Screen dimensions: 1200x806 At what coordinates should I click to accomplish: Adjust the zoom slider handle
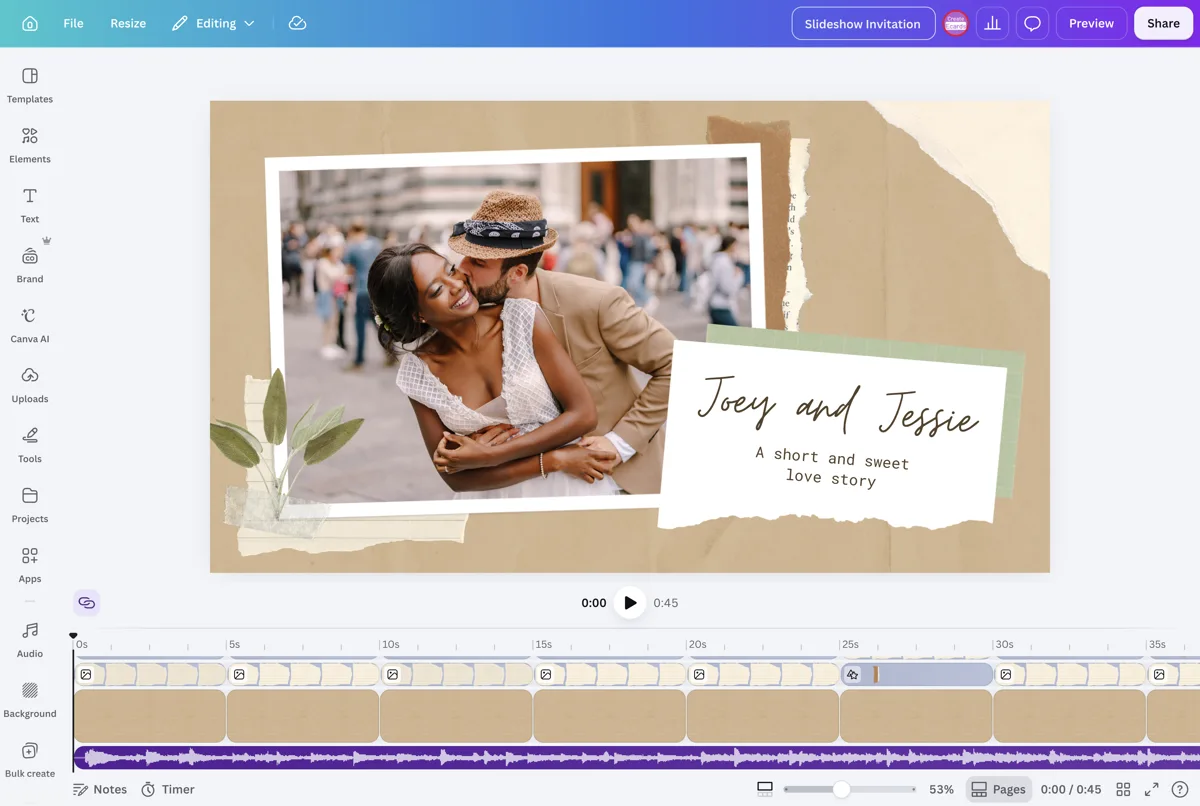click(x=841, y=789)
